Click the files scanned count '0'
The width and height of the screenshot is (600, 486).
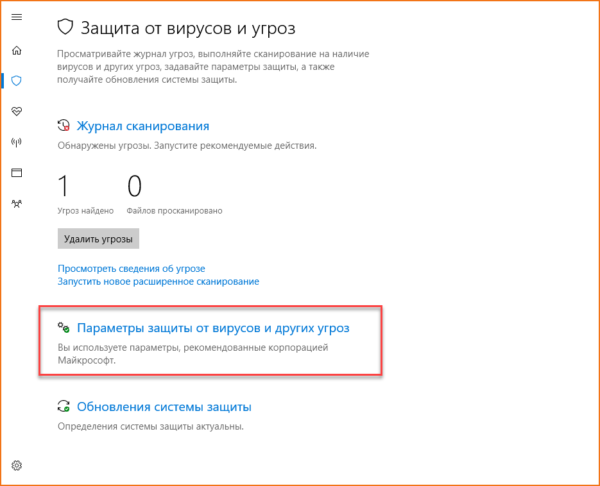click(x=134, y=186)
